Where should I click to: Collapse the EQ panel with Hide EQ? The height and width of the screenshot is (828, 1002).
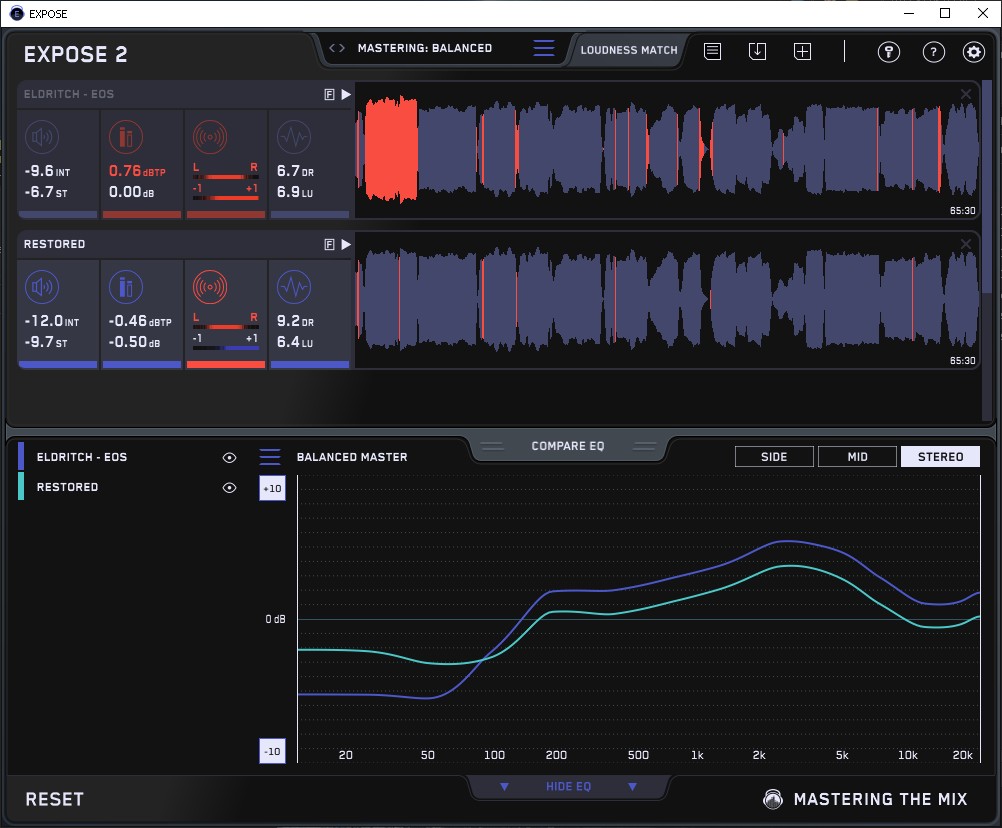(568, 787)
